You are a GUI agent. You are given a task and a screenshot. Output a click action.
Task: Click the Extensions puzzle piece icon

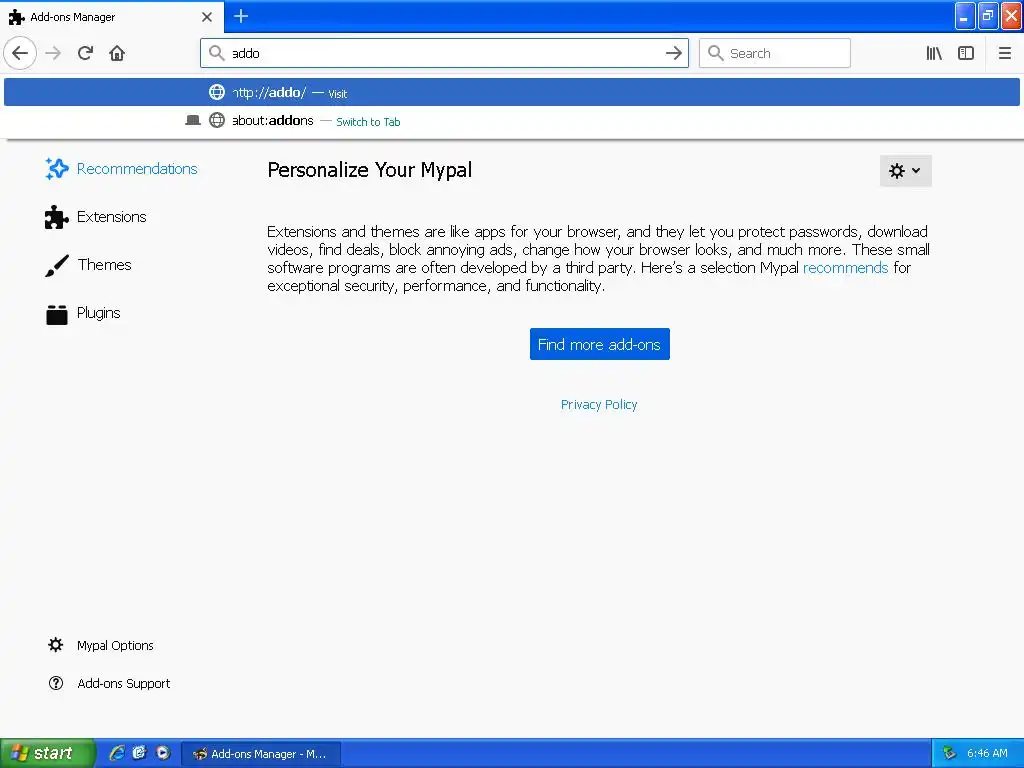click(57, 217)
